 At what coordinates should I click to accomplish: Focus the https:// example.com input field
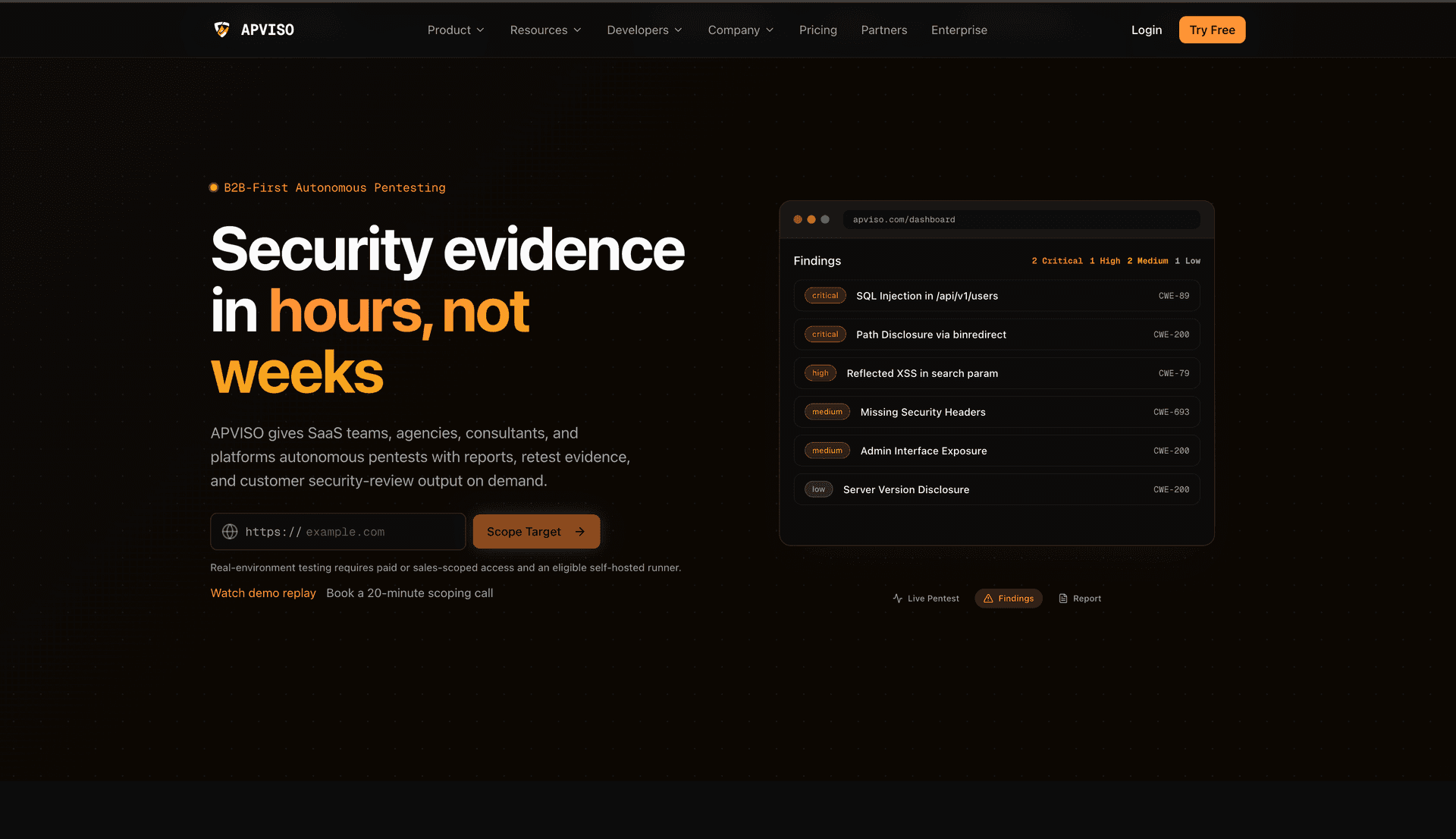point(337,532)
